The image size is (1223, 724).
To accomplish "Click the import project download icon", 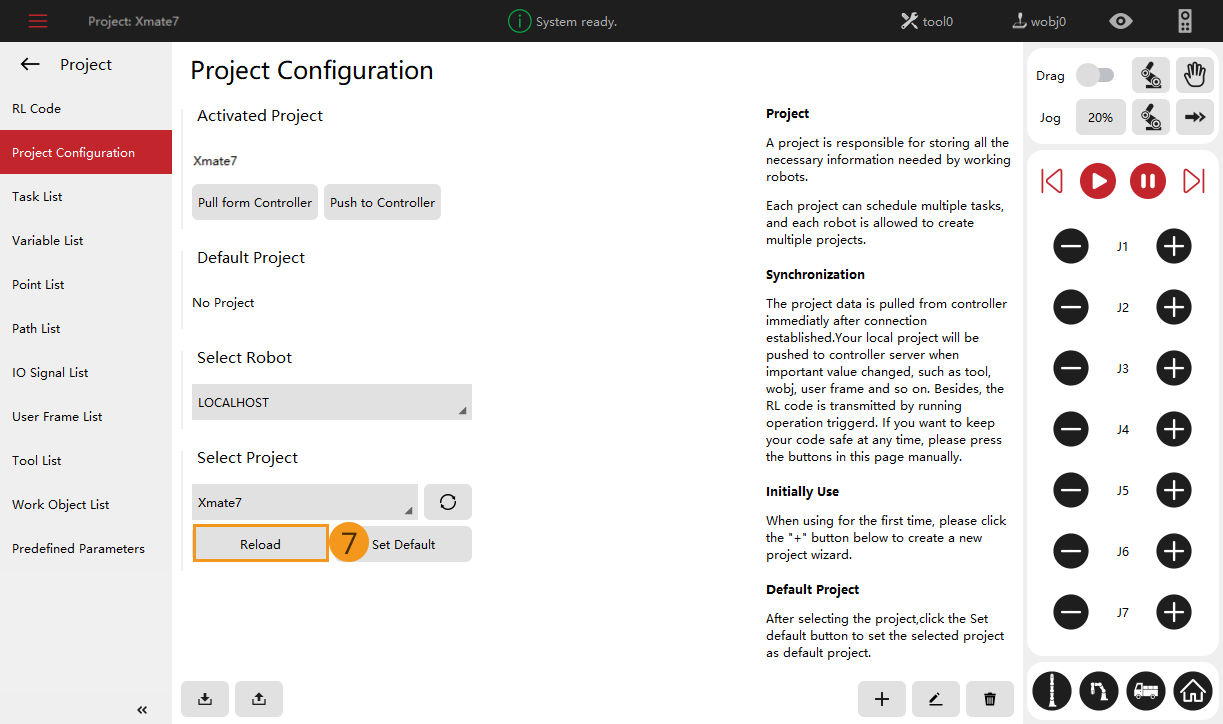I will tap(205, 699).
